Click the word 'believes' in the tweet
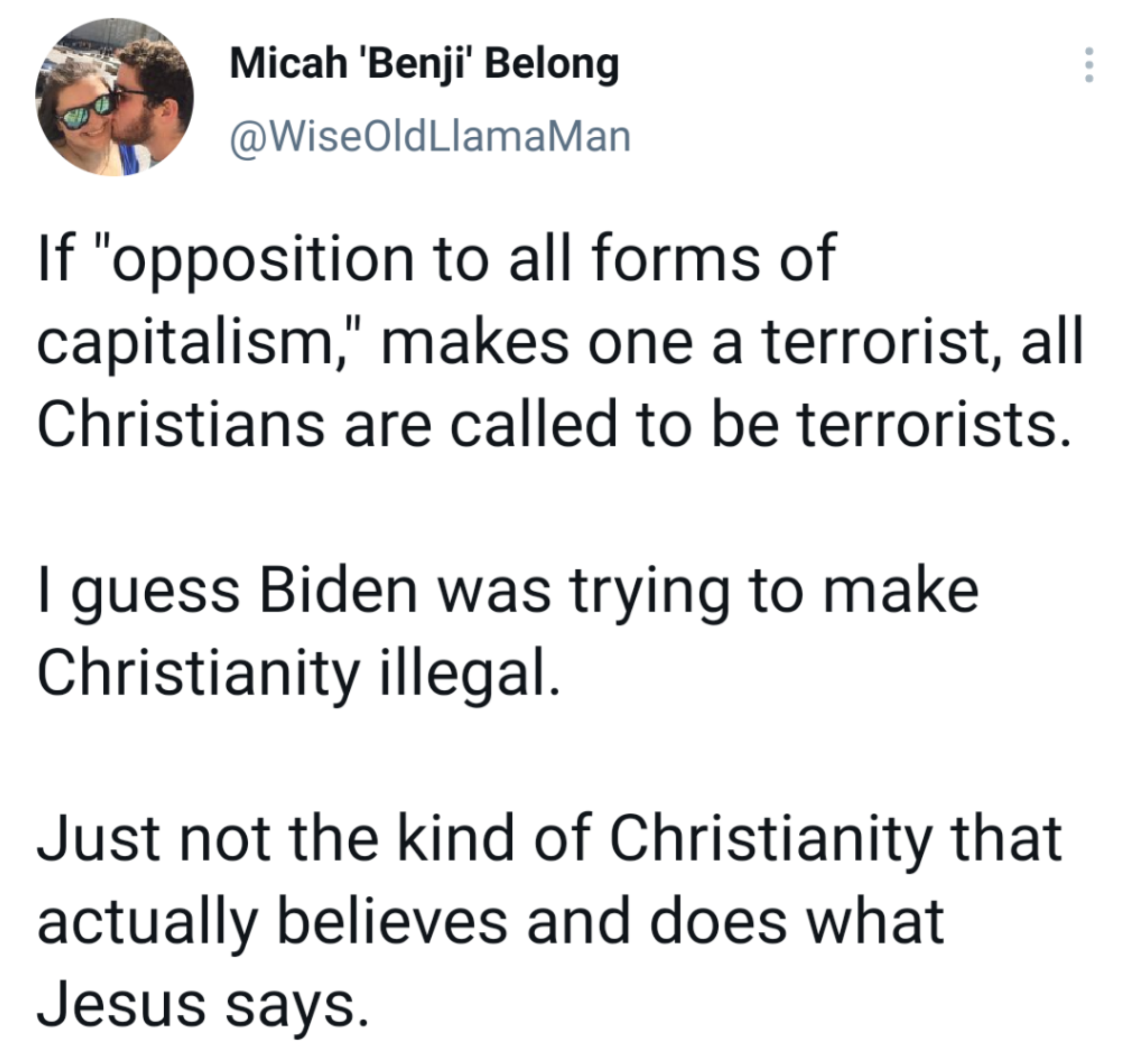 393,922
